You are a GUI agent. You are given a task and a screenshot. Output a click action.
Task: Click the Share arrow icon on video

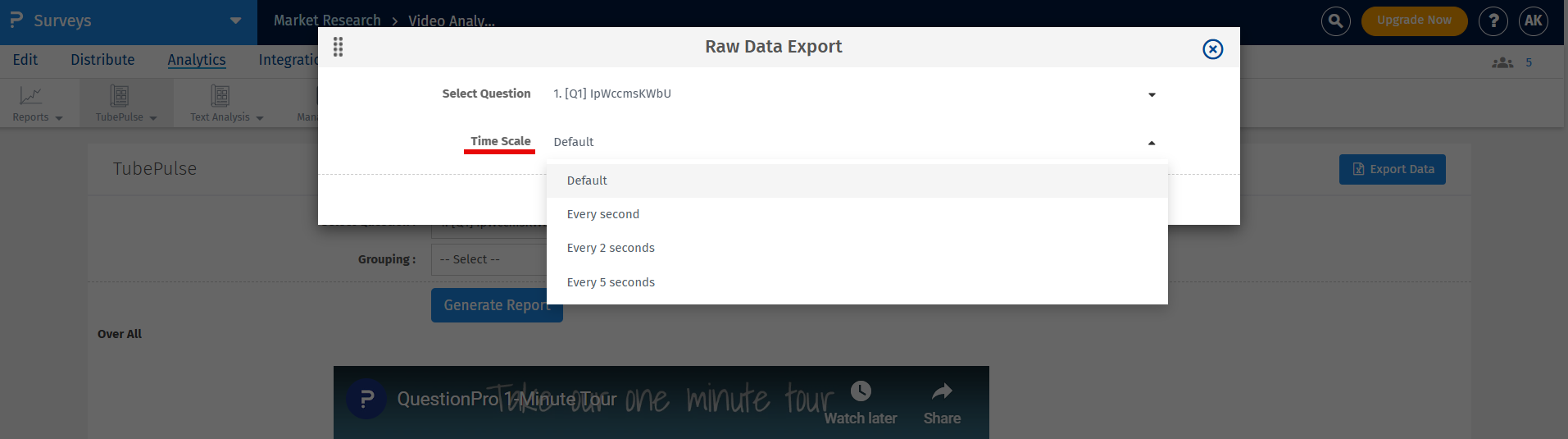[x=943, y=391]
